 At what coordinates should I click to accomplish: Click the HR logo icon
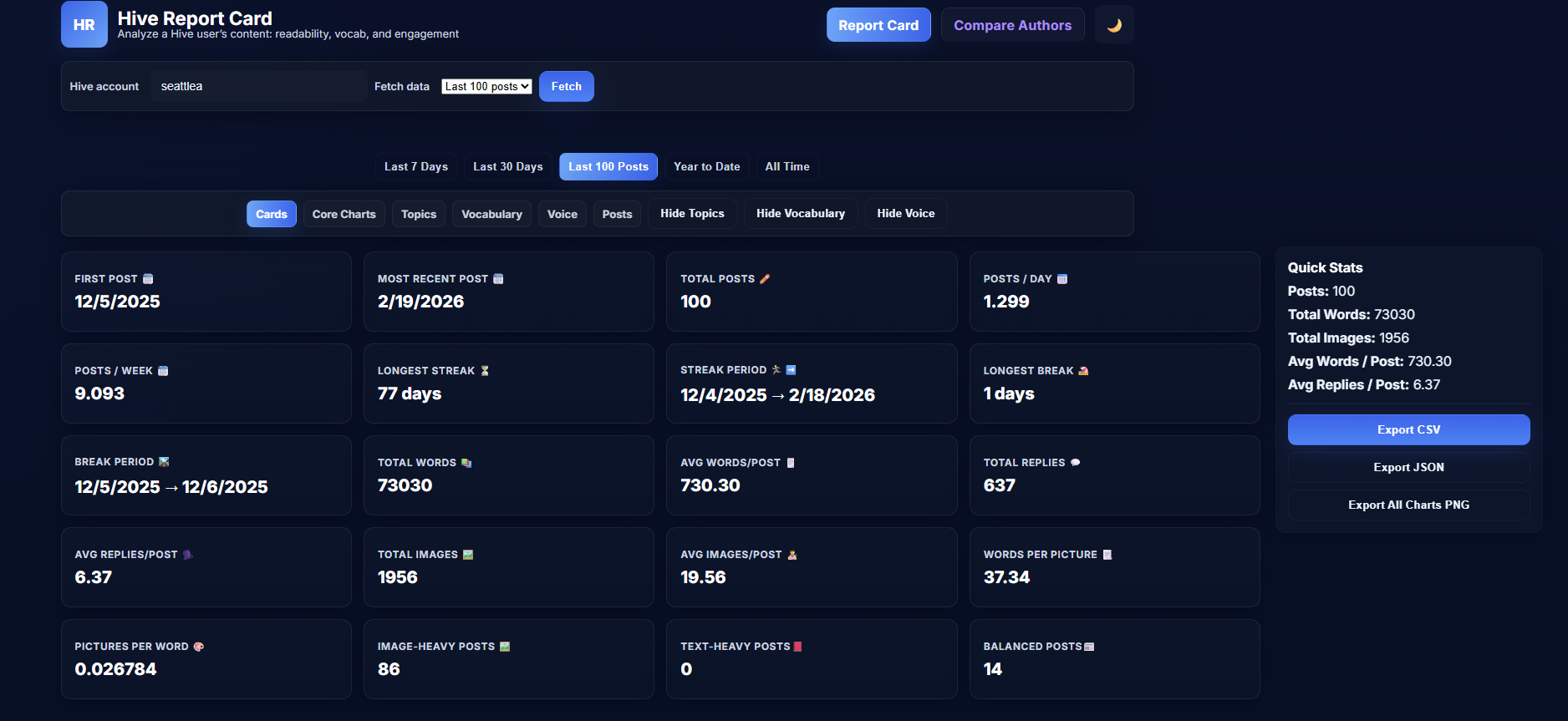pyautogui.click(x=84, y=24)
